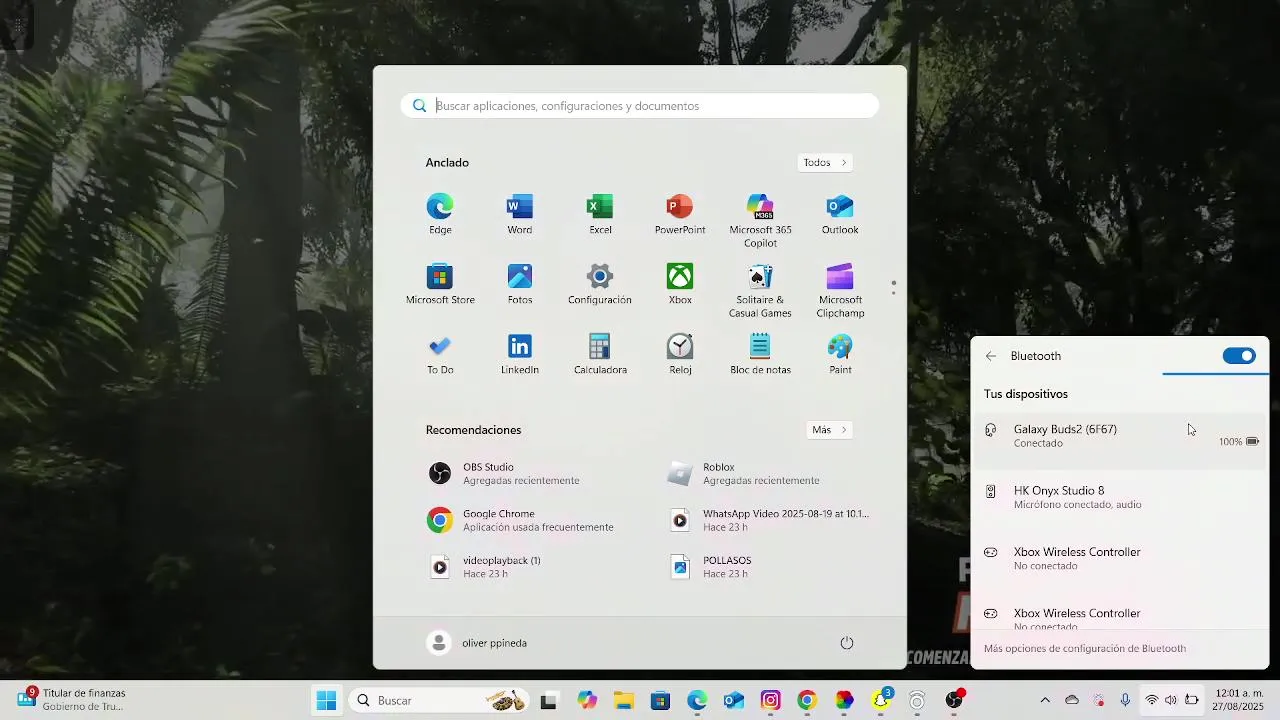The image size is (1280, 720).
Task: Click the page dots beside pinned apps
Action: pyautogui.click(x=893, y=288)
